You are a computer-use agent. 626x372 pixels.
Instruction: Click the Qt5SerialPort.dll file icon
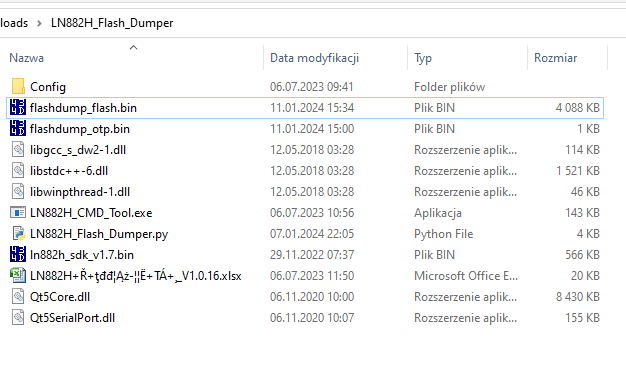click(18, 318)
